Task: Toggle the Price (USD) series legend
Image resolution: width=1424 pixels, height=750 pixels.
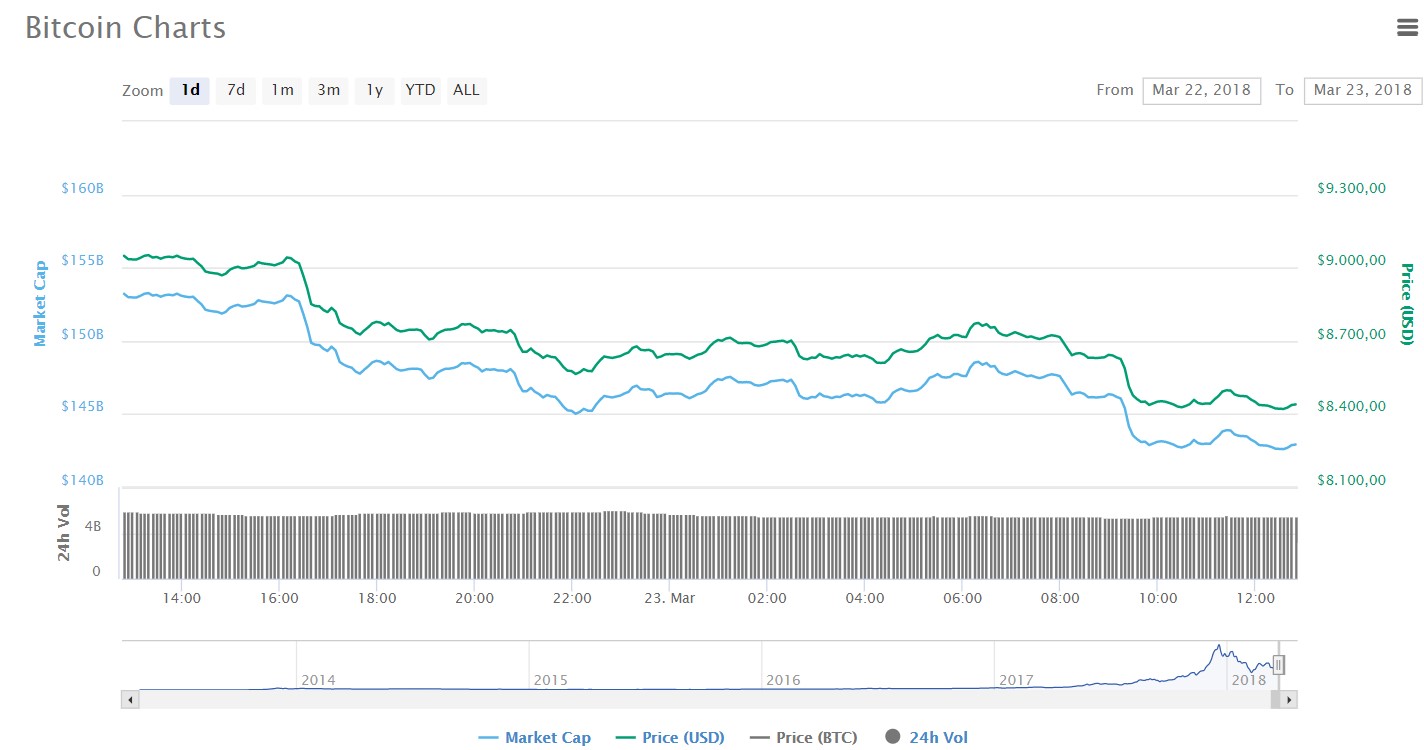Action: coord(670,738)
